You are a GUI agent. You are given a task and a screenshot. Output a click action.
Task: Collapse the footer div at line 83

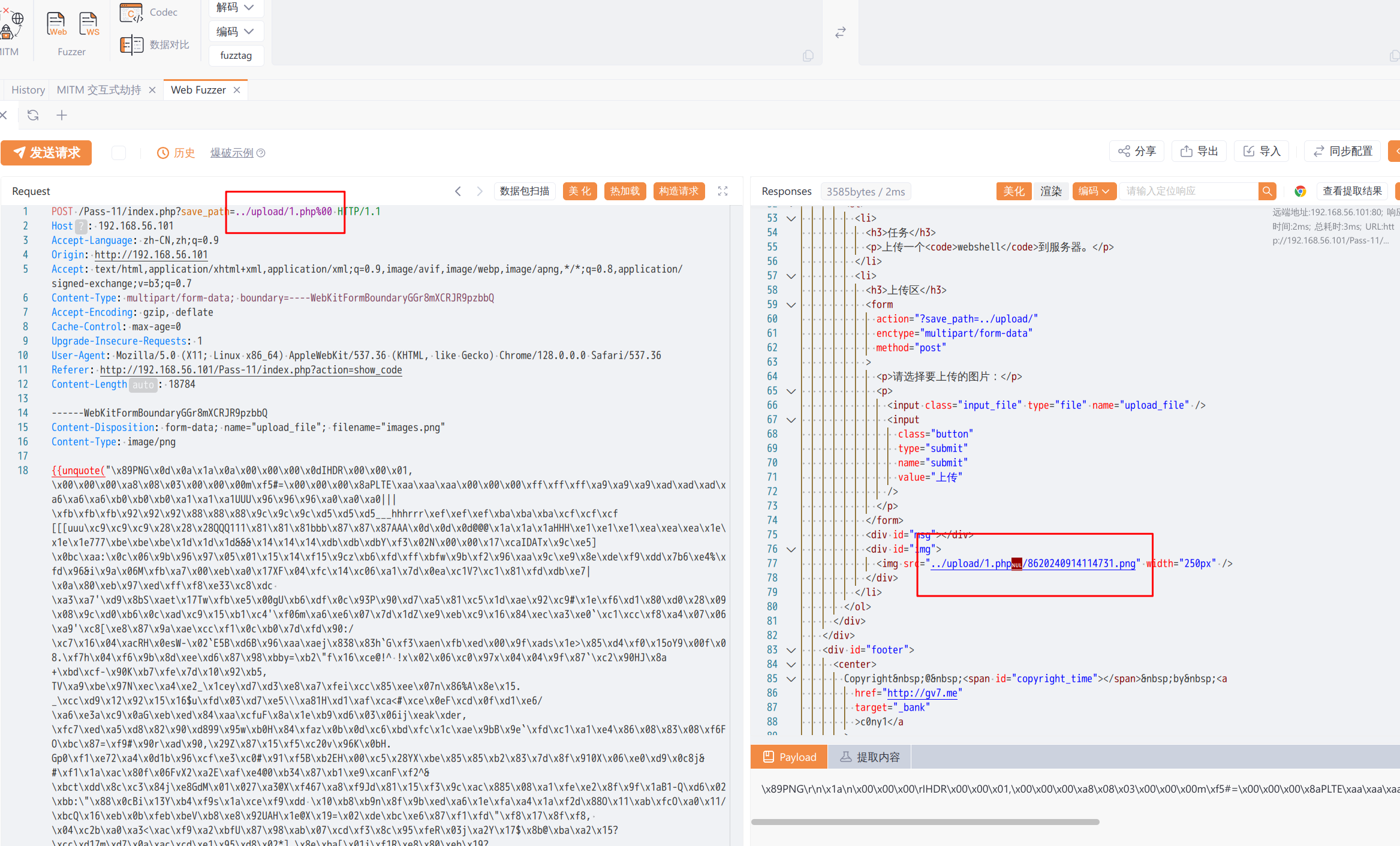791,651
